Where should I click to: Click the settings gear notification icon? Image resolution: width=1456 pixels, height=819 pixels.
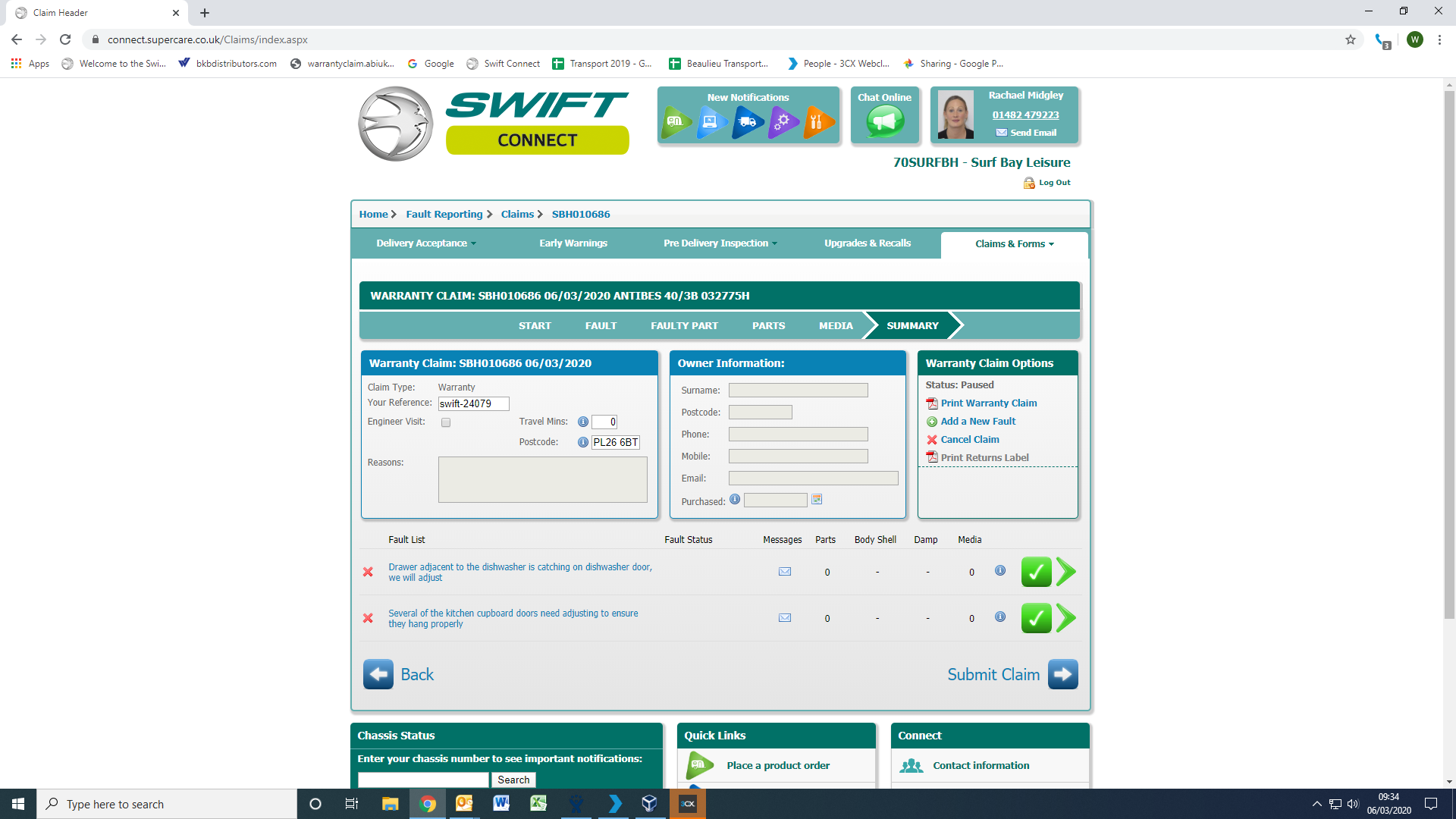click(783, 121)
